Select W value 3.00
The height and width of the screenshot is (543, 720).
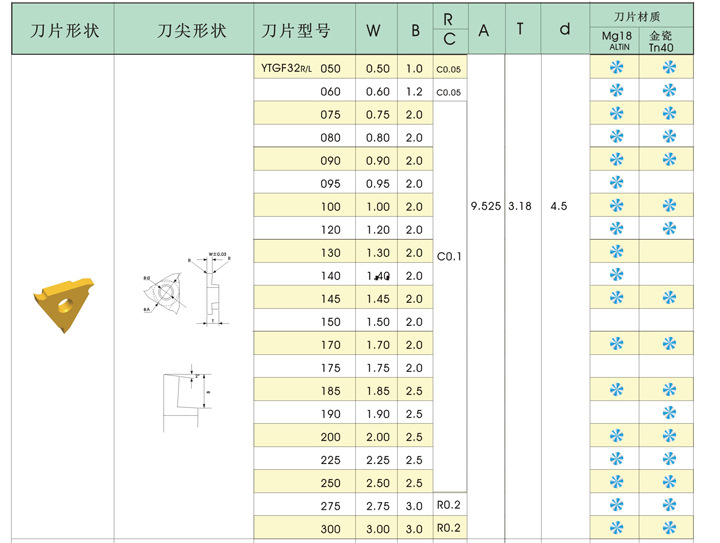tap(378, 529)
